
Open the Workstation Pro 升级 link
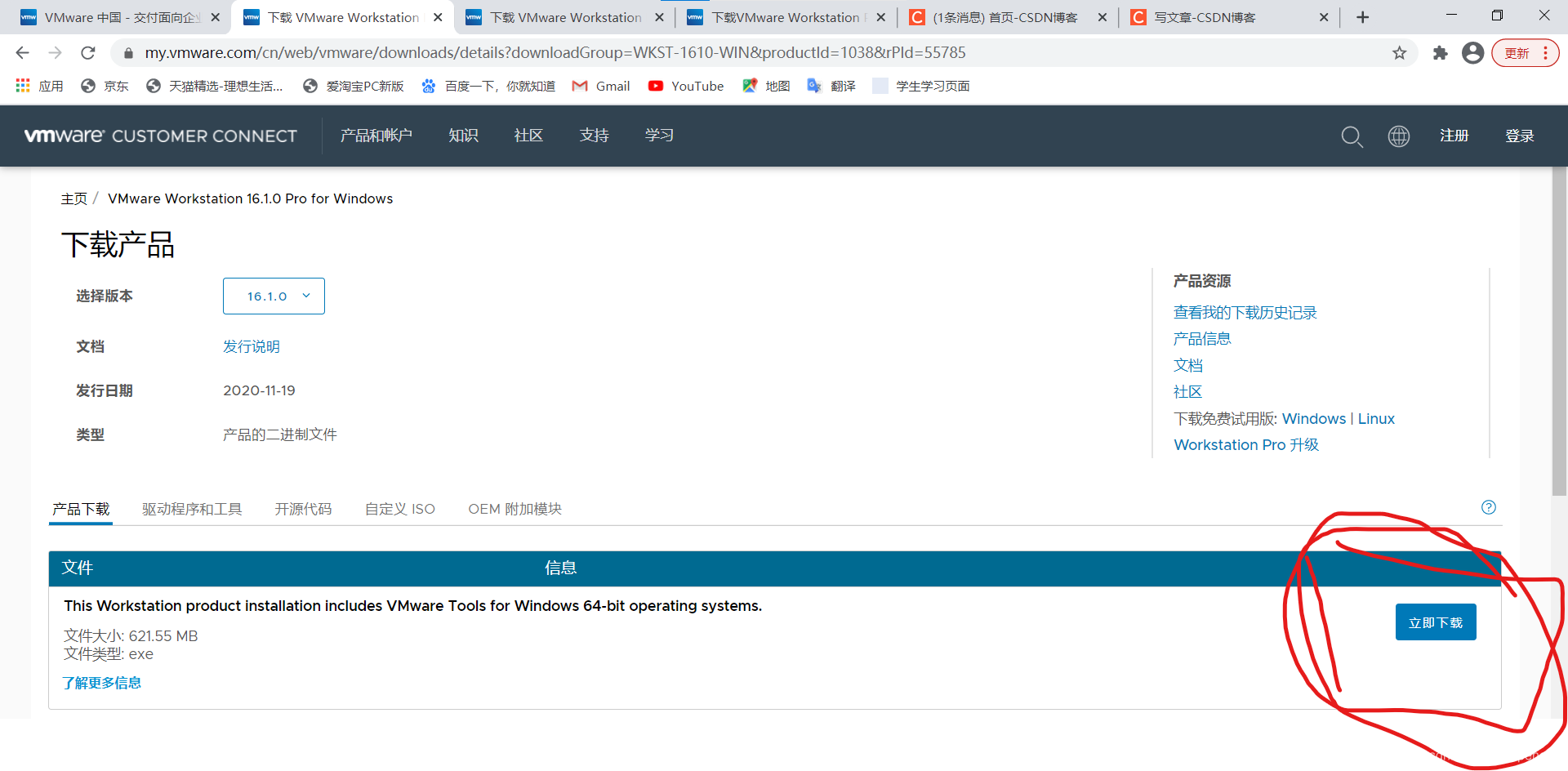point(1246,445)
